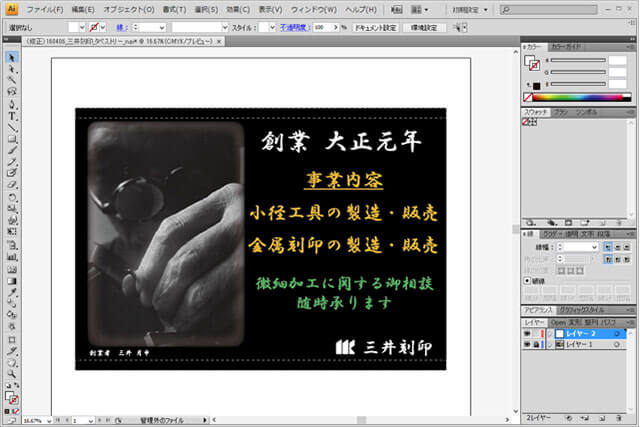Toggle the dashed line (破線) checkbox

[527, 281]
